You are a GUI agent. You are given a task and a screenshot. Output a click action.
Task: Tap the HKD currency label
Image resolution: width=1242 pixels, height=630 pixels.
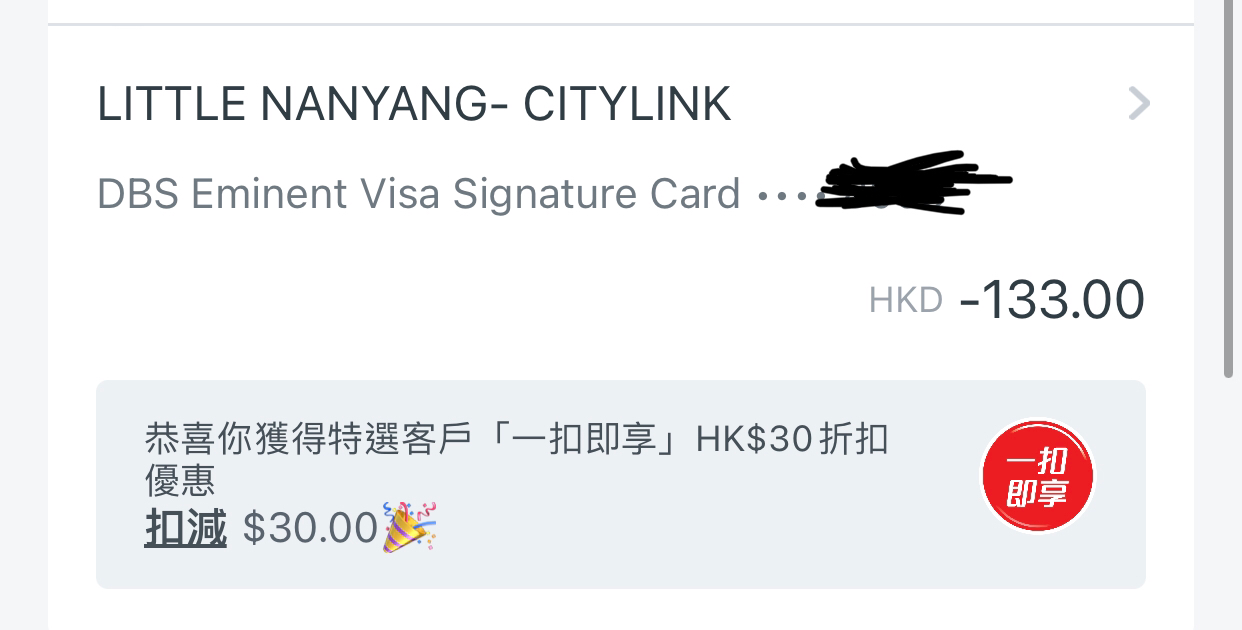point(906,300)
